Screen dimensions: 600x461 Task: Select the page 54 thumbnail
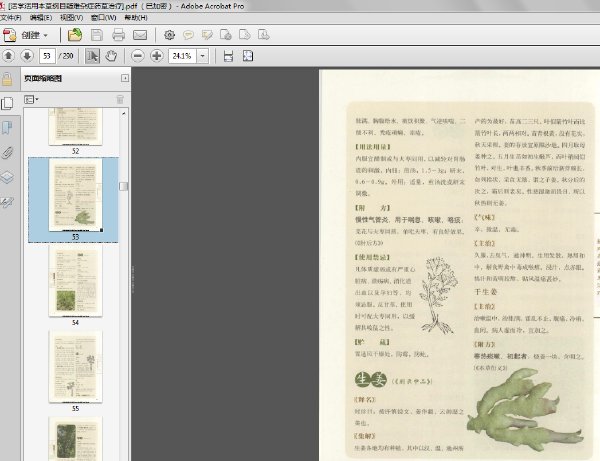74,283
